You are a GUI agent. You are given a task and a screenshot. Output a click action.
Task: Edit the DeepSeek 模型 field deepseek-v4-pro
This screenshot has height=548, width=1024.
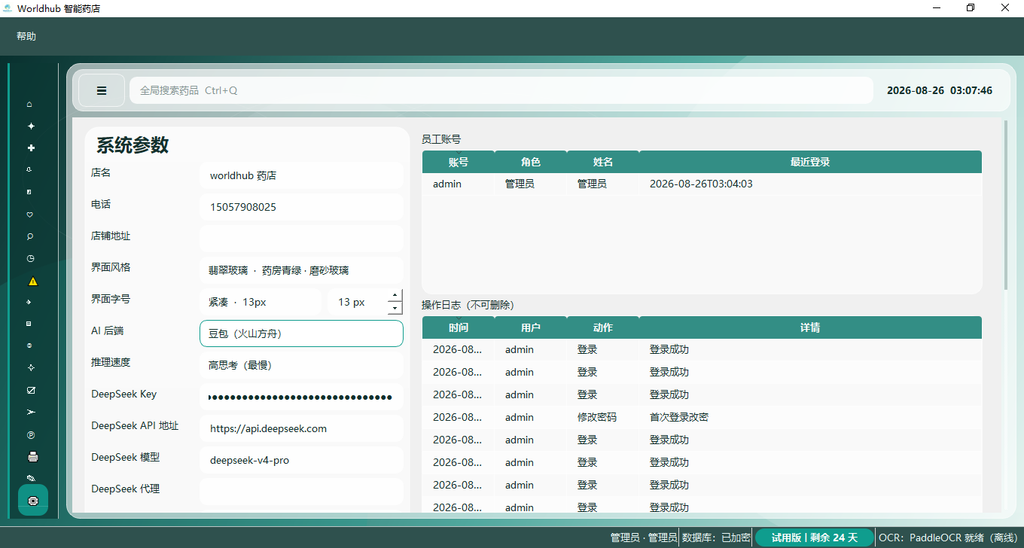pos(301,460)
